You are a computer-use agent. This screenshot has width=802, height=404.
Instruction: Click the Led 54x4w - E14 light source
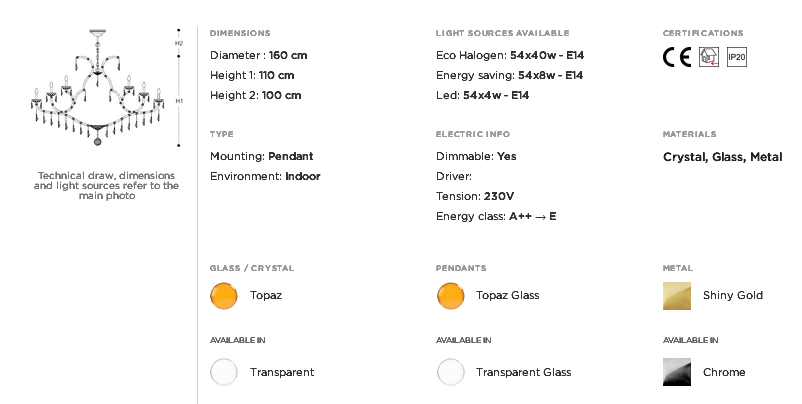click(482, 95)
